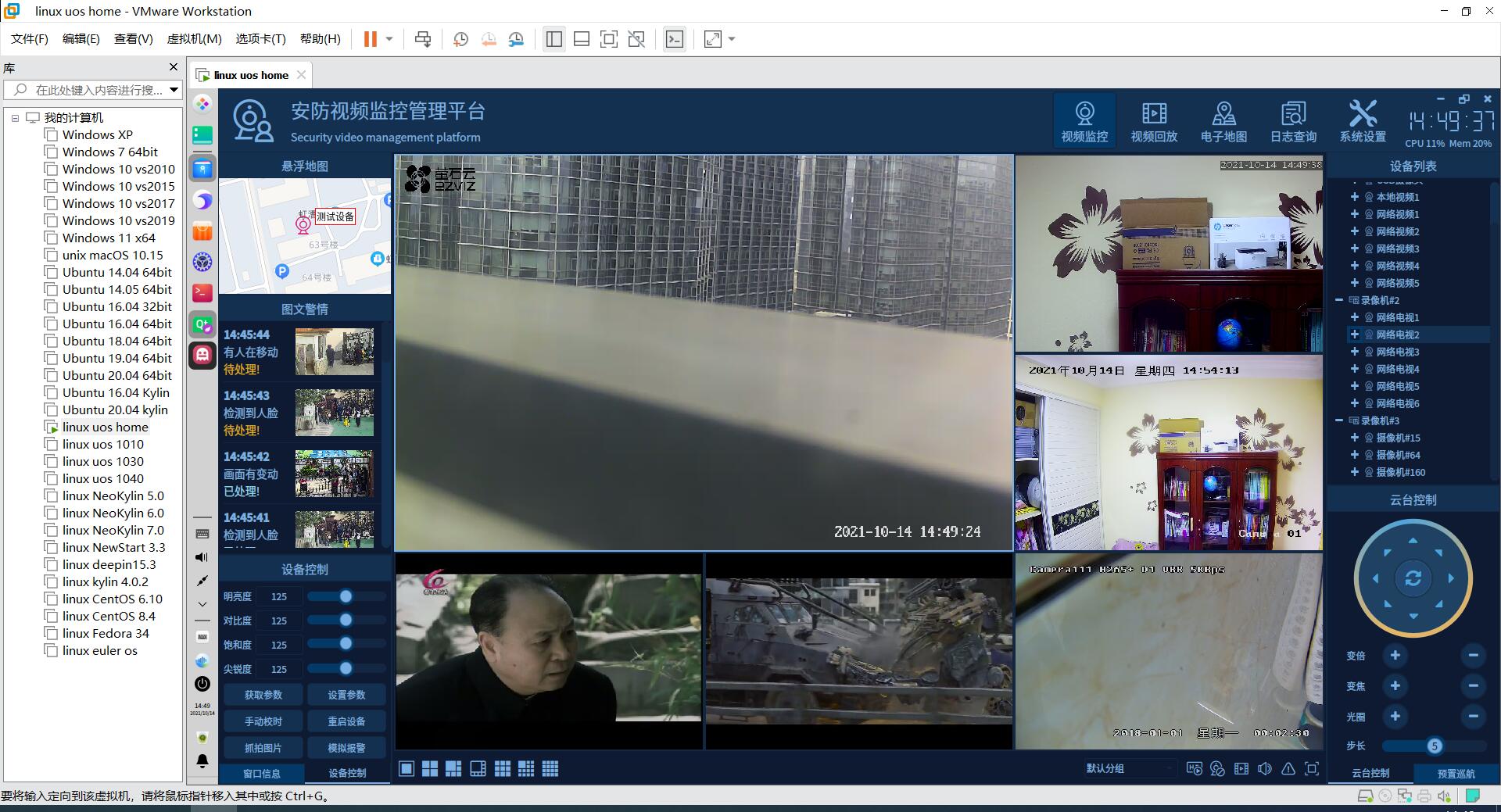This screenshot has height=812, width=1501.
Task: Collapse the 录像机#2 recorder group
Action: click(1338, 300)
